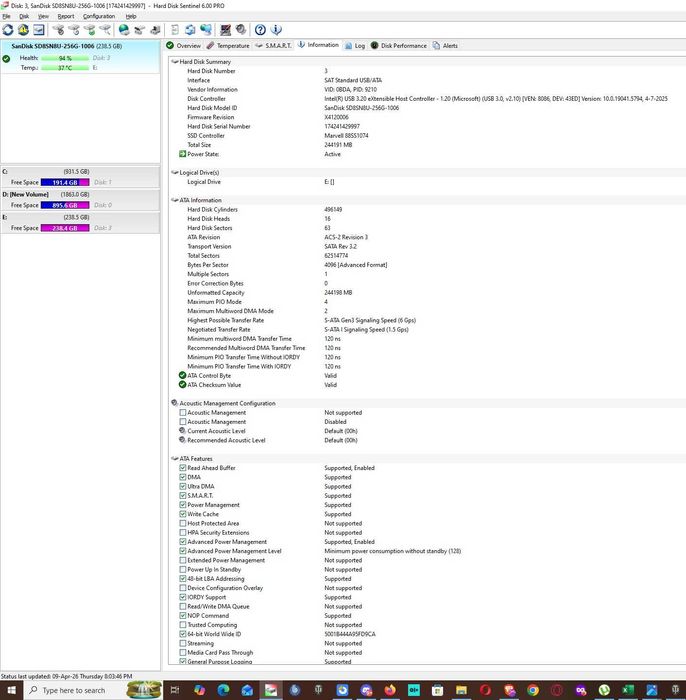Open About with the blue info icon
This screenshot has height=700, width=686.
[276, 30]
